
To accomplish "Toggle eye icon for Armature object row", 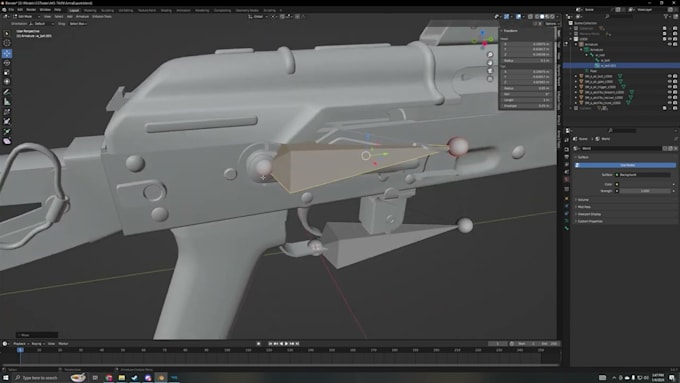I will point(670,44).
